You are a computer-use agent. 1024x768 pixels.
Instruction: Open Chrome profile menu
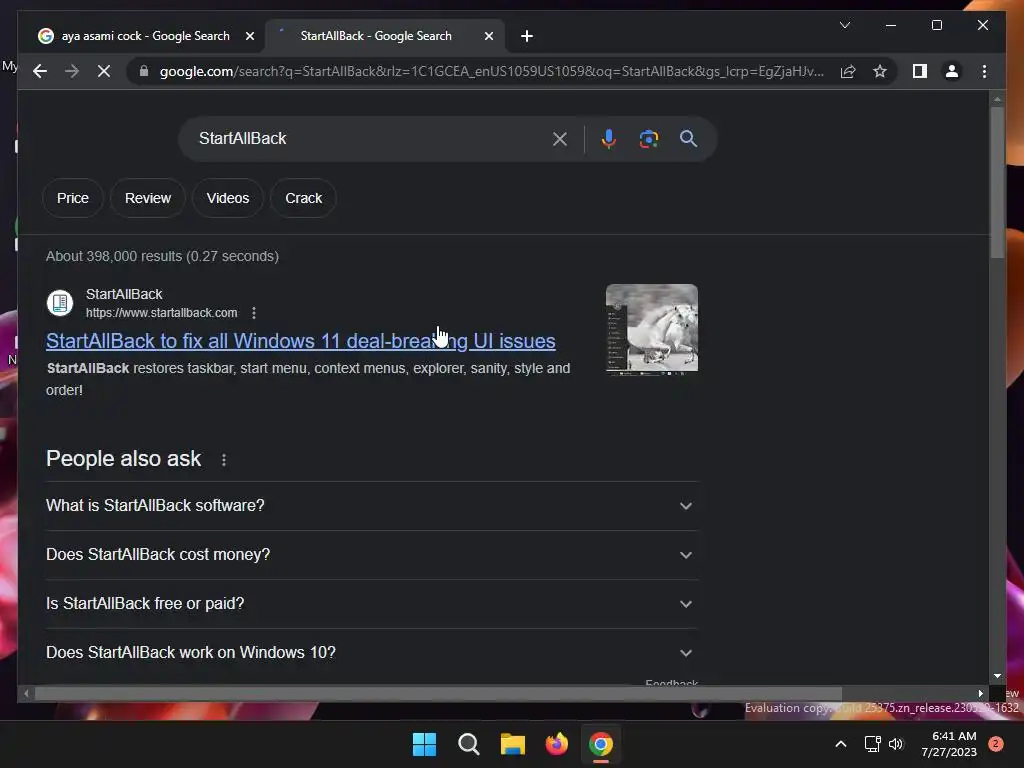[x=952, y=71]
